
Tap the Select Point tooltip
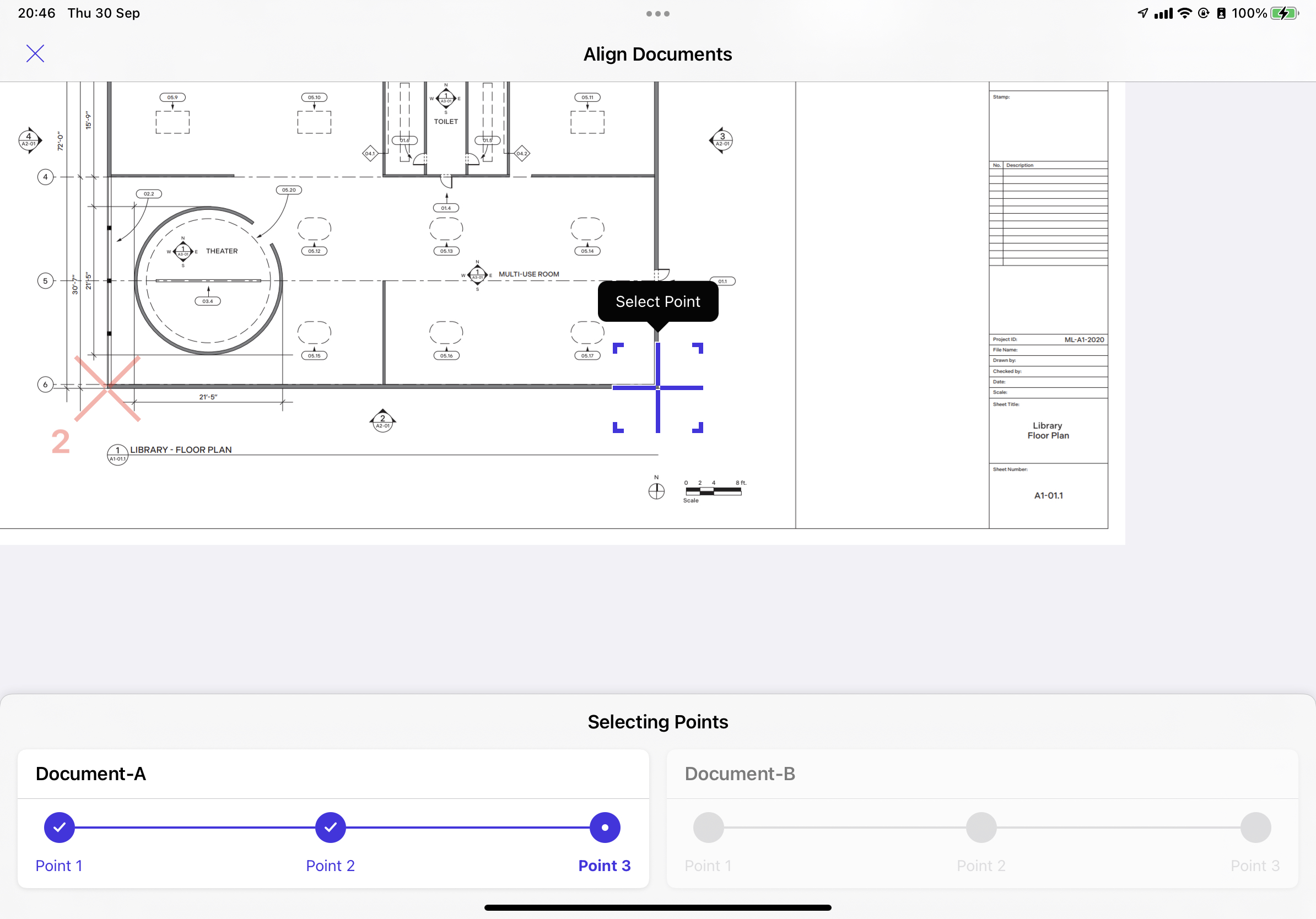[657, 301]
